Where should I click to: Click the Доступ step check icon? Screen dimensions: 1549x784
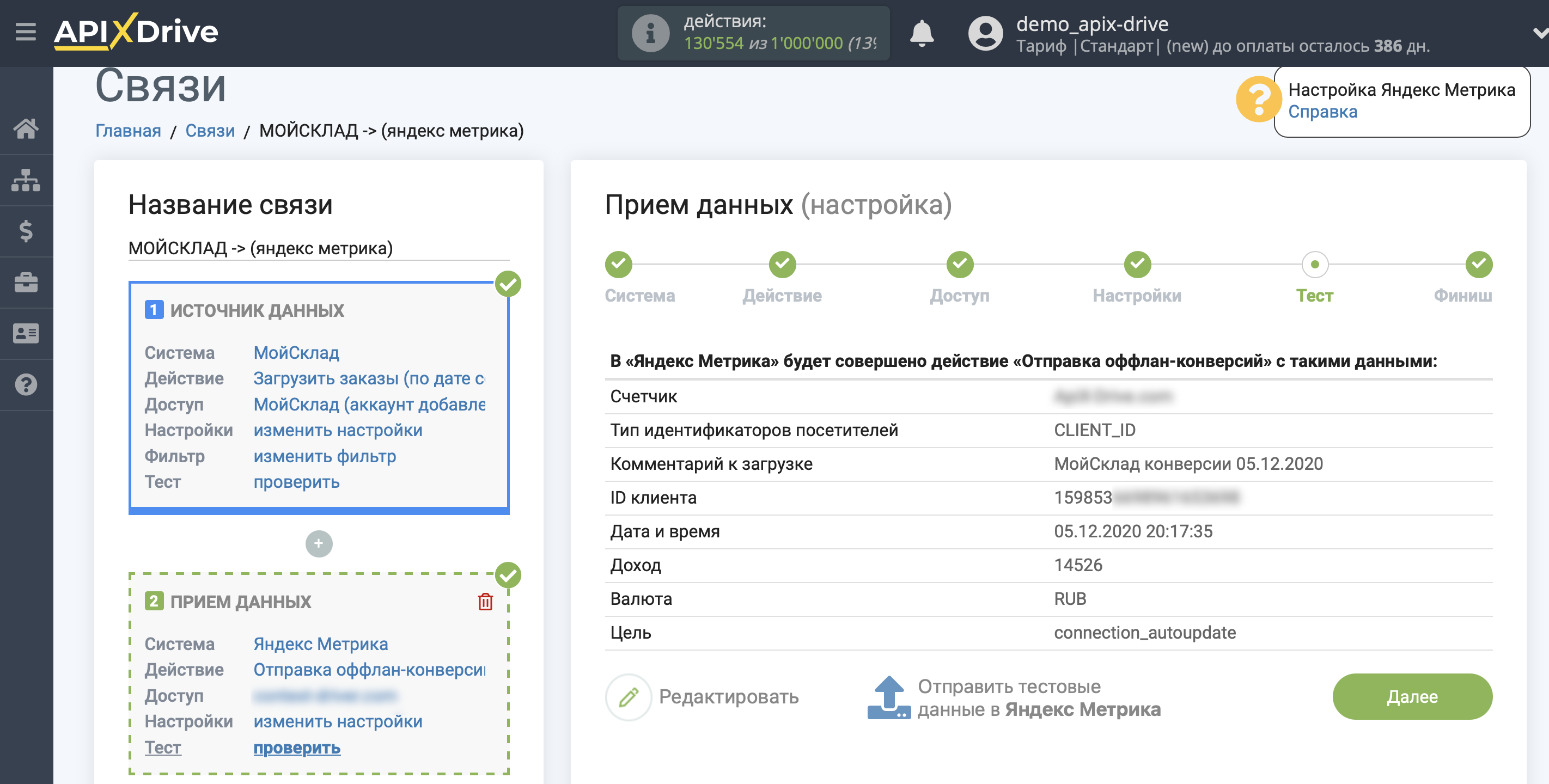tap(960, 264)
